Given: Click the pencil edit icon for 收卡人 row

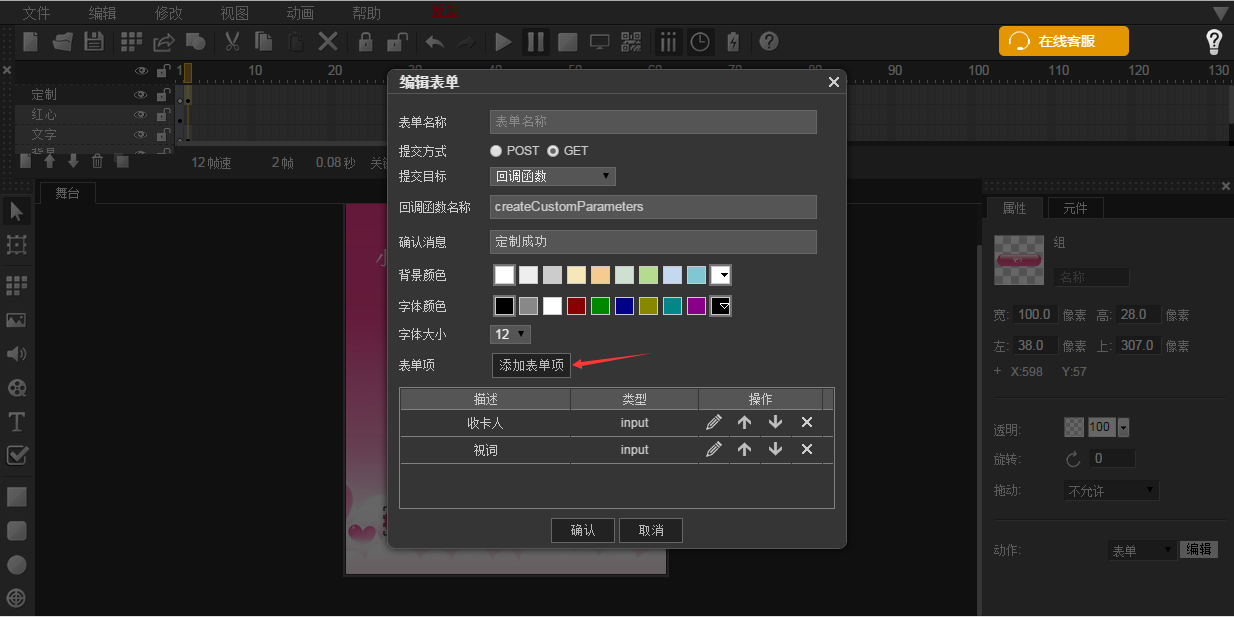Looking at the screenshot, I should point(713,422).
